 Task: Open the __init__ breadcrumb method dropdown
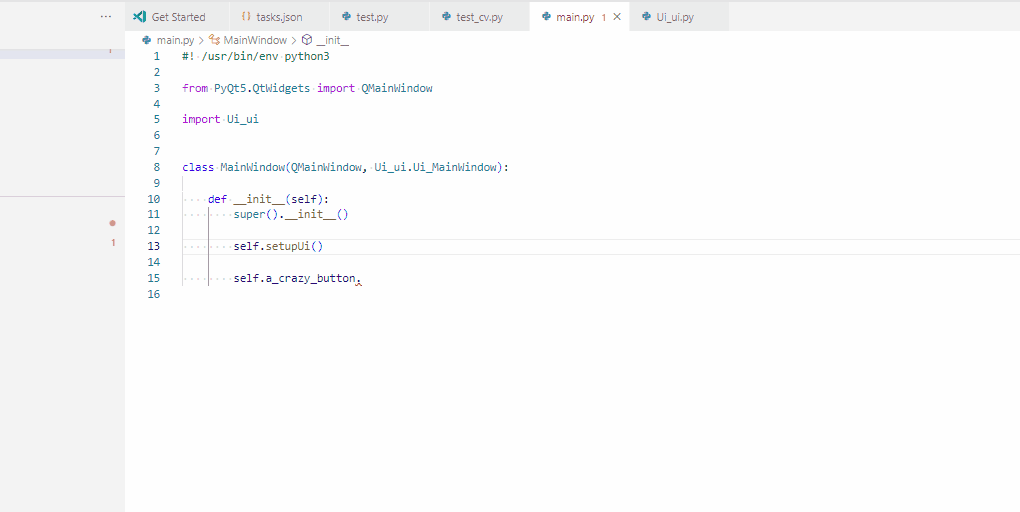(x=332, y=40)
